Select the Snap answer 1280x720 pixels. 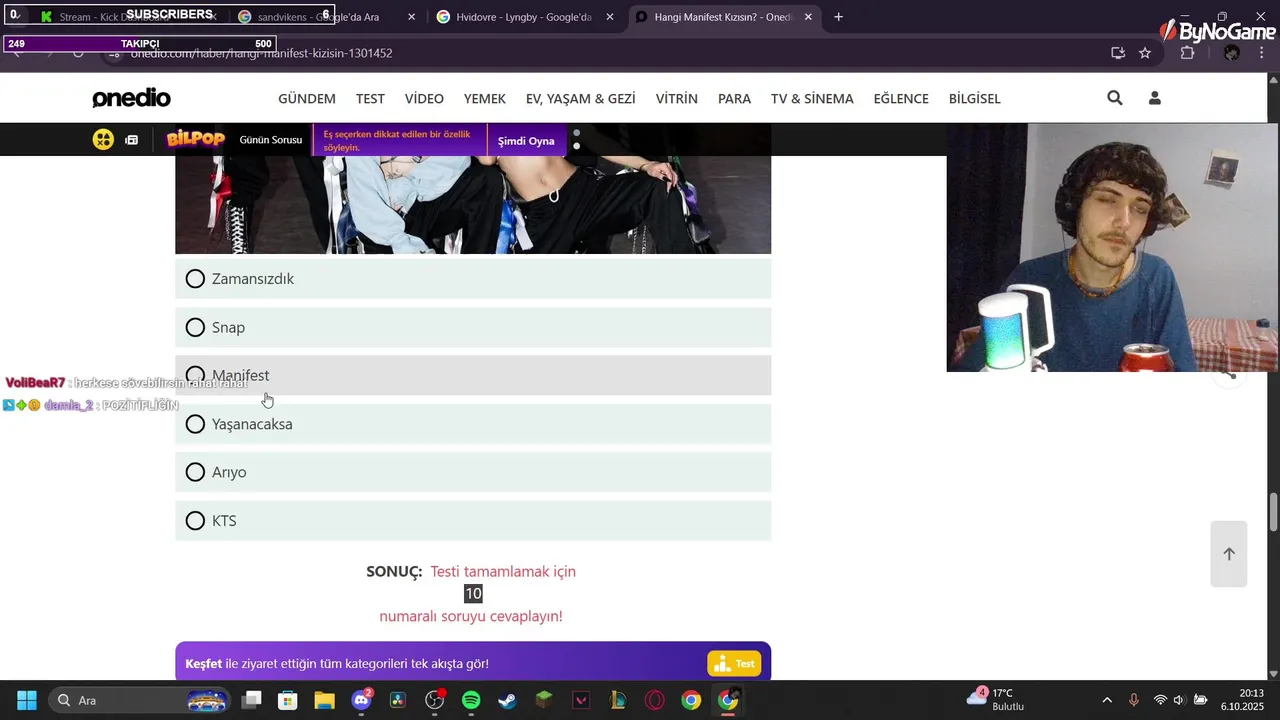click(473, 327)
